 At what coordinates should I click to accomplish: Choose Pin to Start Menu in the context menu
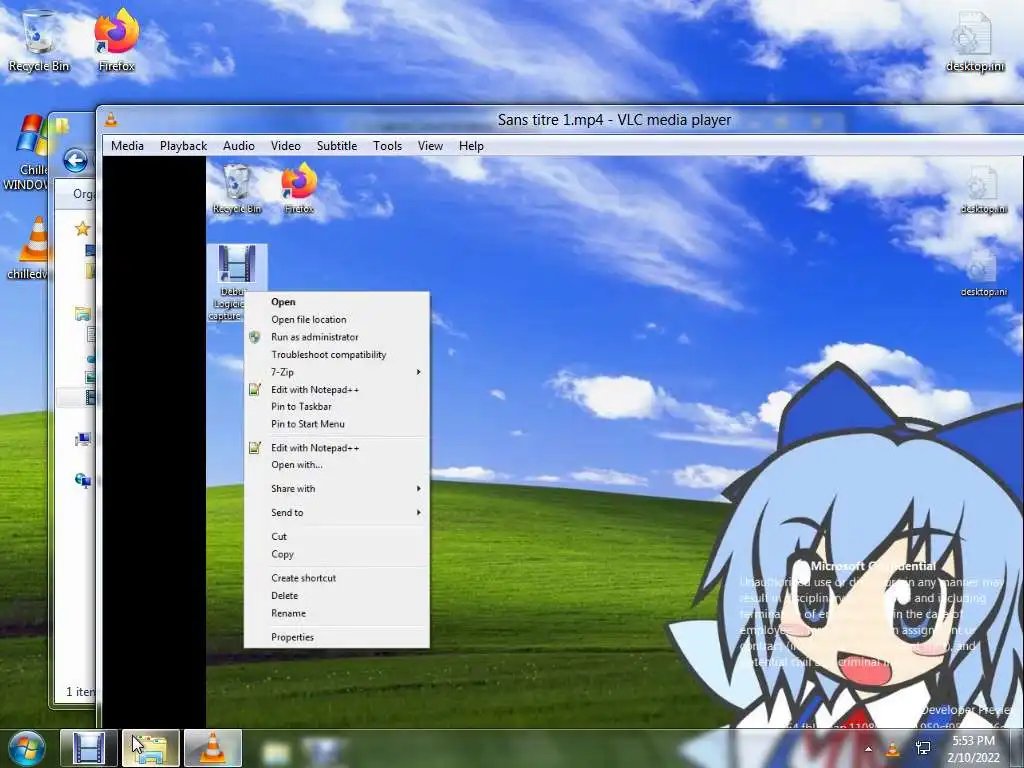pos(337,424)
